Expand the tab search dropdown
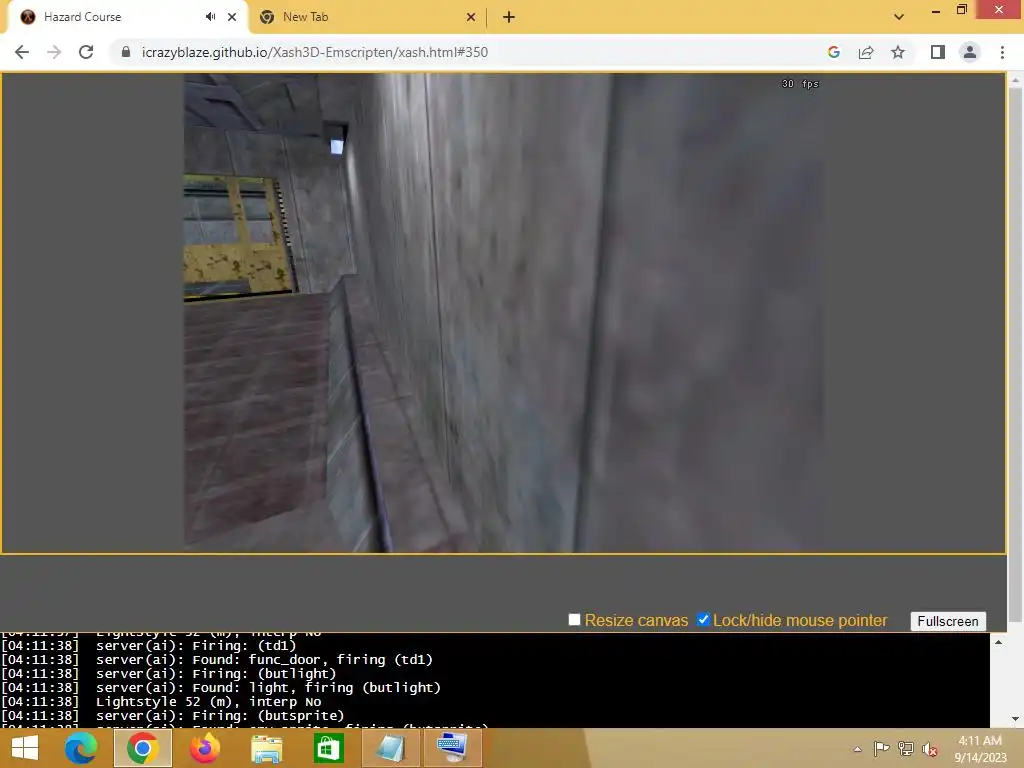Screen dimensions: 1024x768 tap(899, 17)
